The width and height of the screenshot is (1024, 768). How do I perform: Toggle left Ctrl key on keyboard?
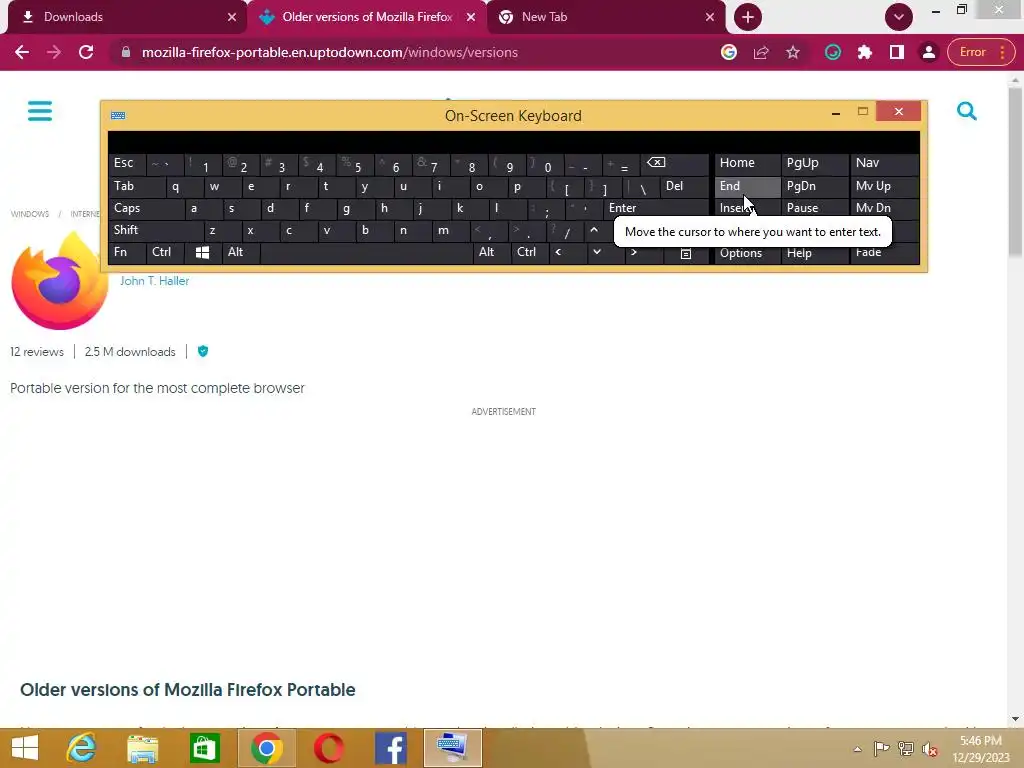(166, 252)
